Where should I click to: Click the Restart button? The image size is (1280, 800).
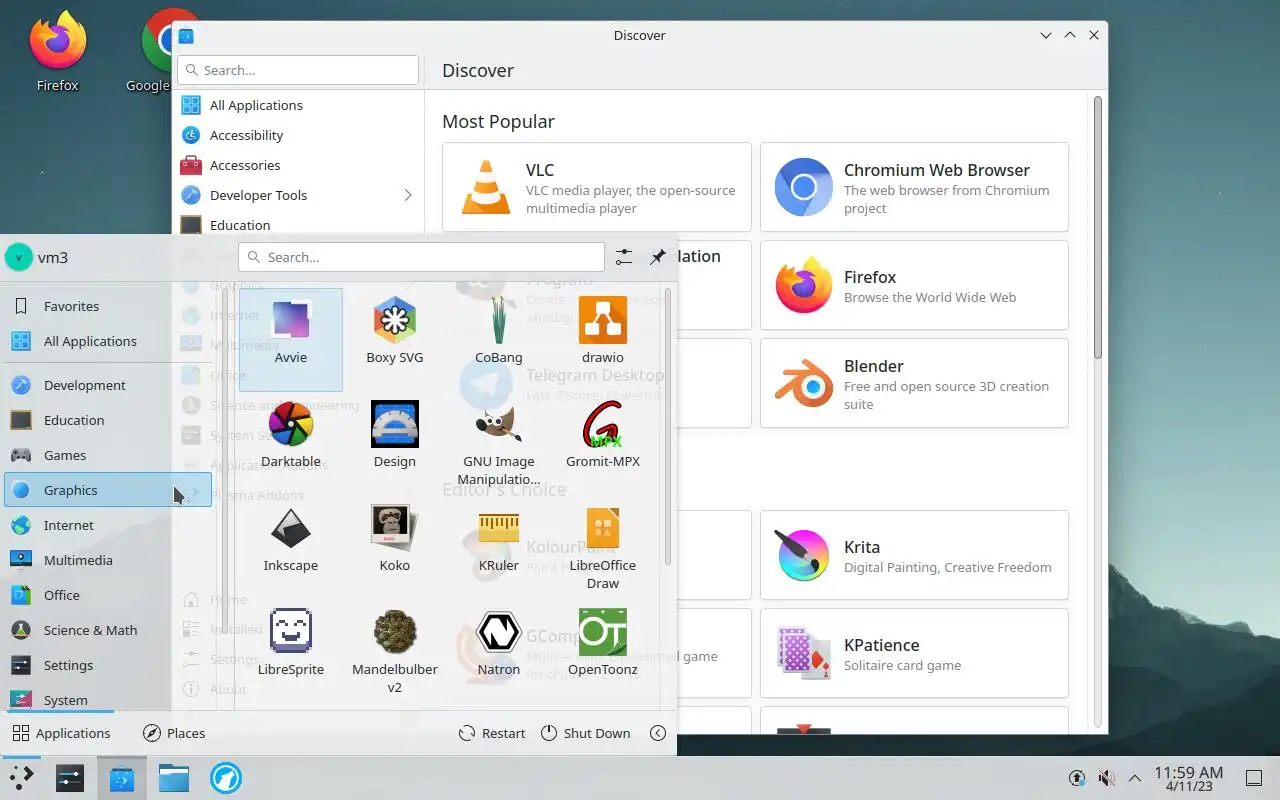click(x=492, y=733)
